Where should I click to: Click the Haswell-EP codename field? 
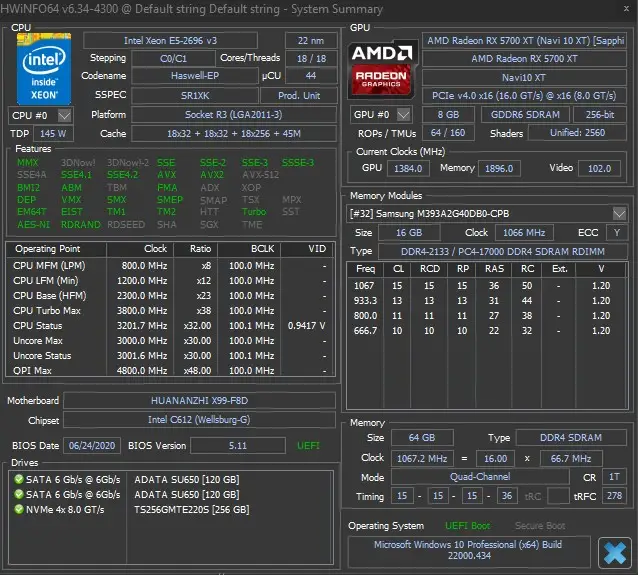(x=195, y=76)
